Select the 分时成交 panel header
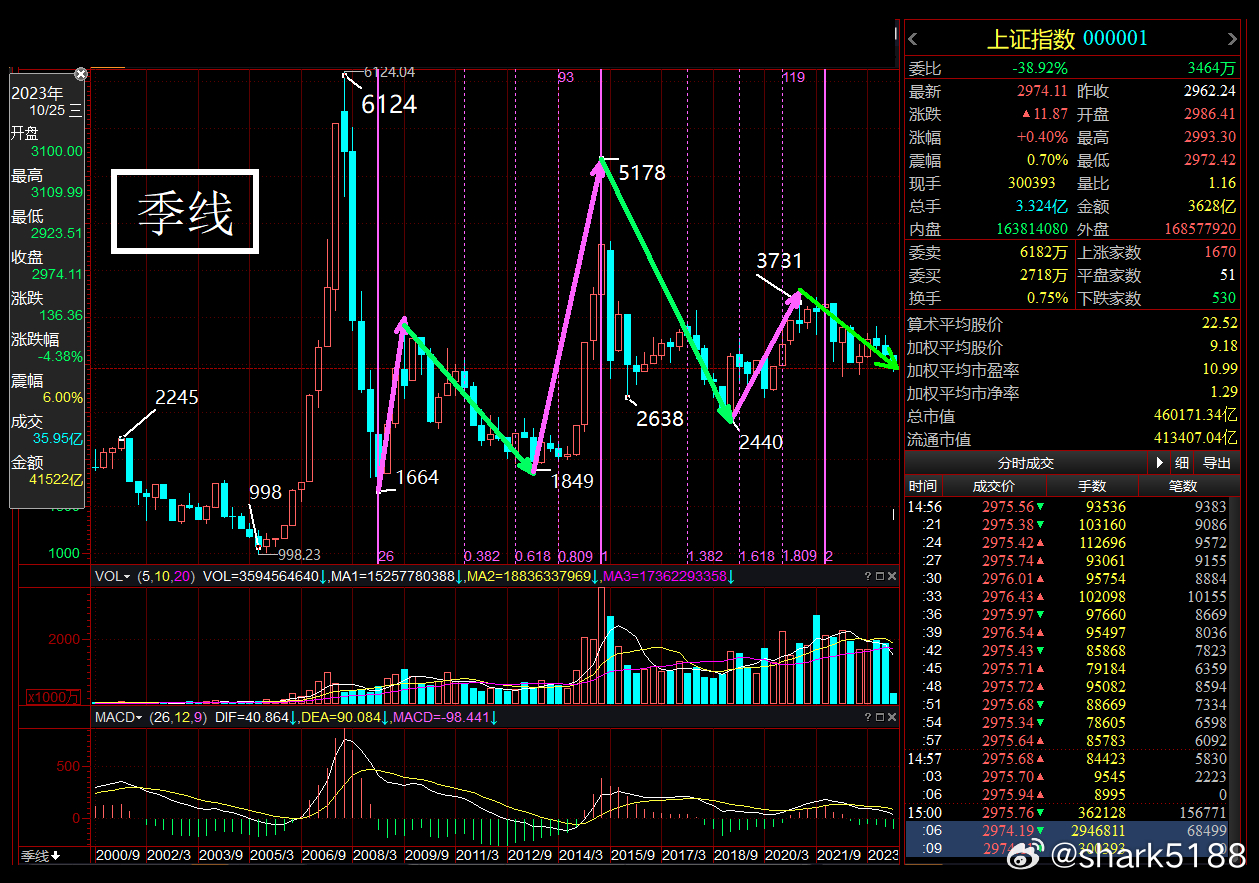This screenshot has height=883, width=1259. coord(1026,463)
